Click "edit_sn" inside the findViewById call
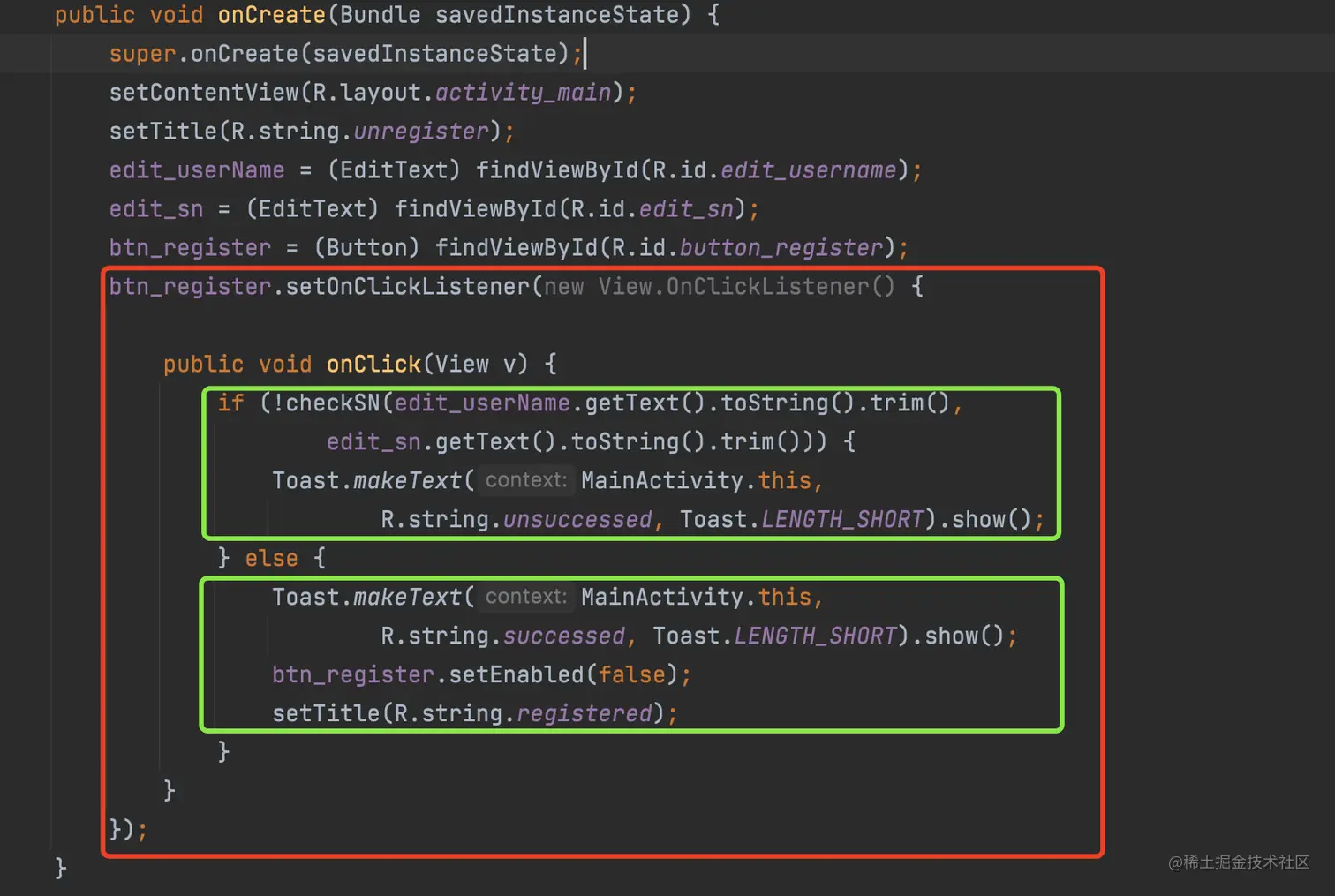The height and width of the screenshot is (896, 1335). [x=686, y=209]
